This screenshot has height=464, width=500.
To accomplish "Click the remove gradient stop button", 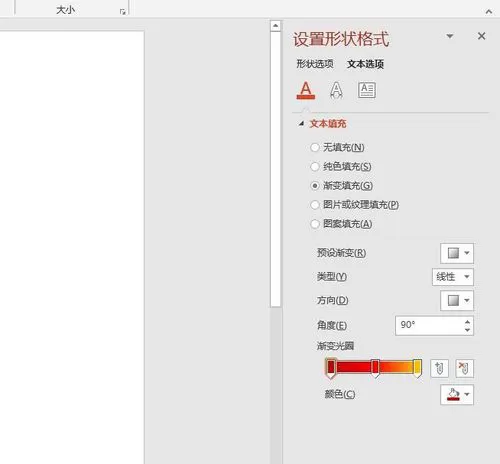I will (x=464, y=368).
